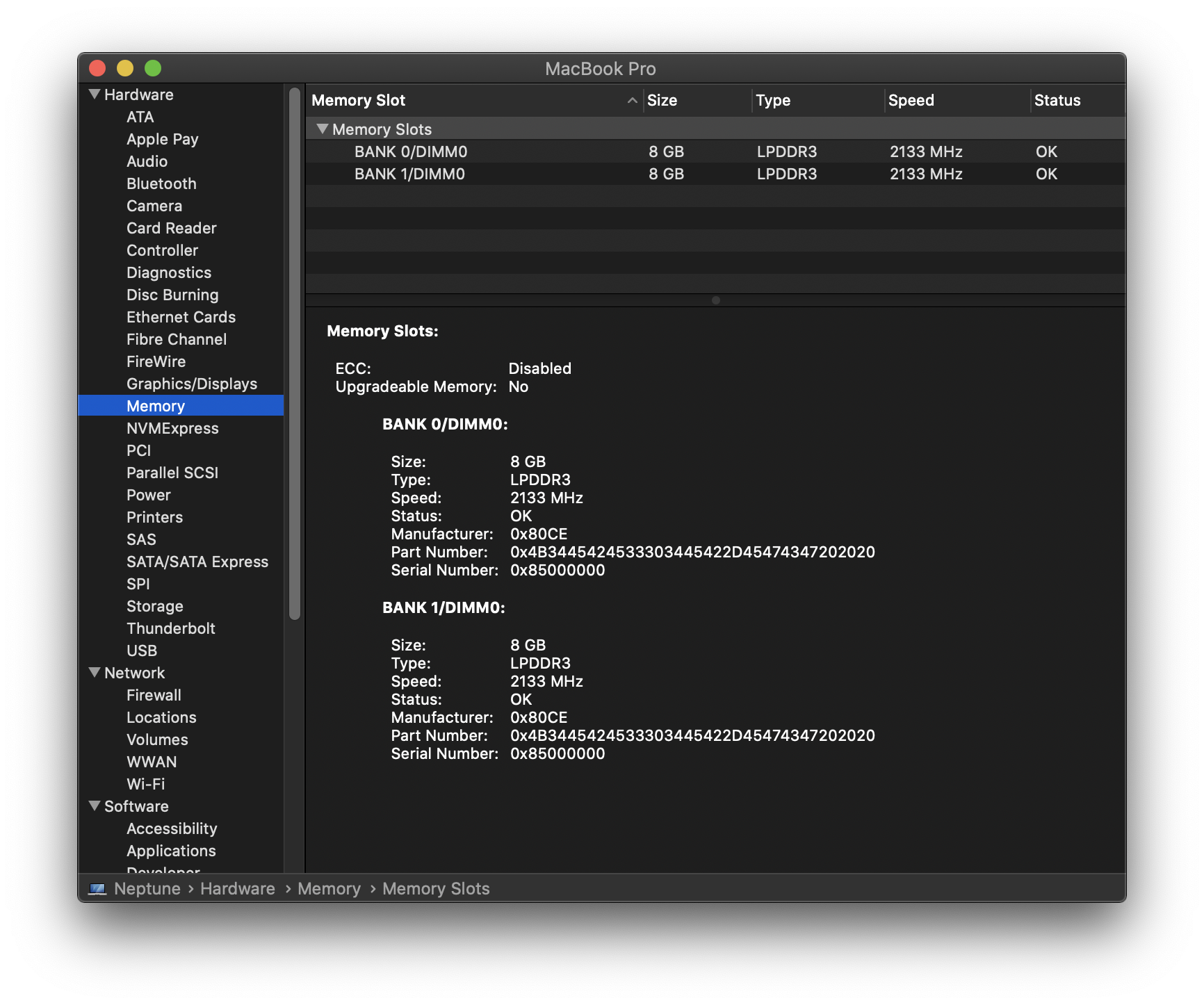This screenshot has width=1204, height=1005.
Task: Click Hardware in the path bar
Action: coord(237,889)
